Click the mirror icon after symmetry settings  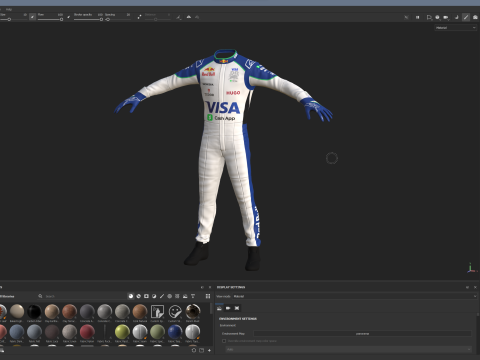click(x=189, y=17)
